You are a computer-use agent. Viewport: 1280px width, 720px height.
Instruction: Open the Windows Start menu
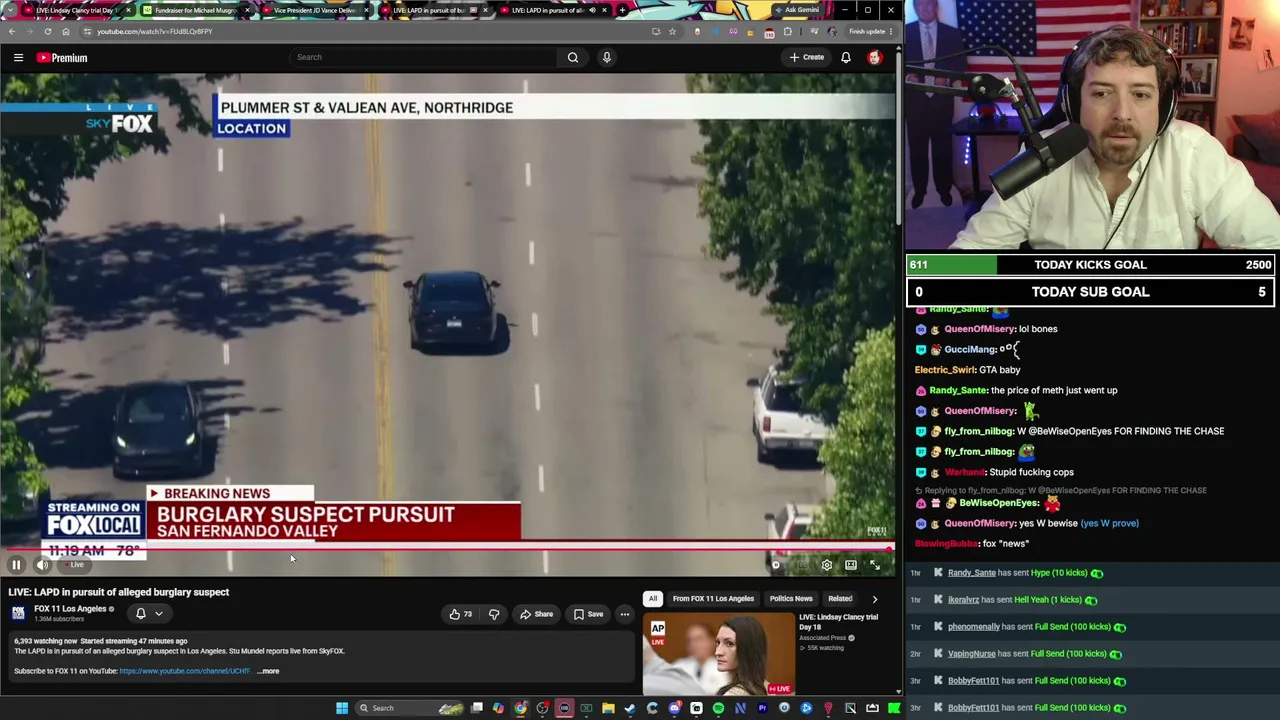tap(342, 708)
